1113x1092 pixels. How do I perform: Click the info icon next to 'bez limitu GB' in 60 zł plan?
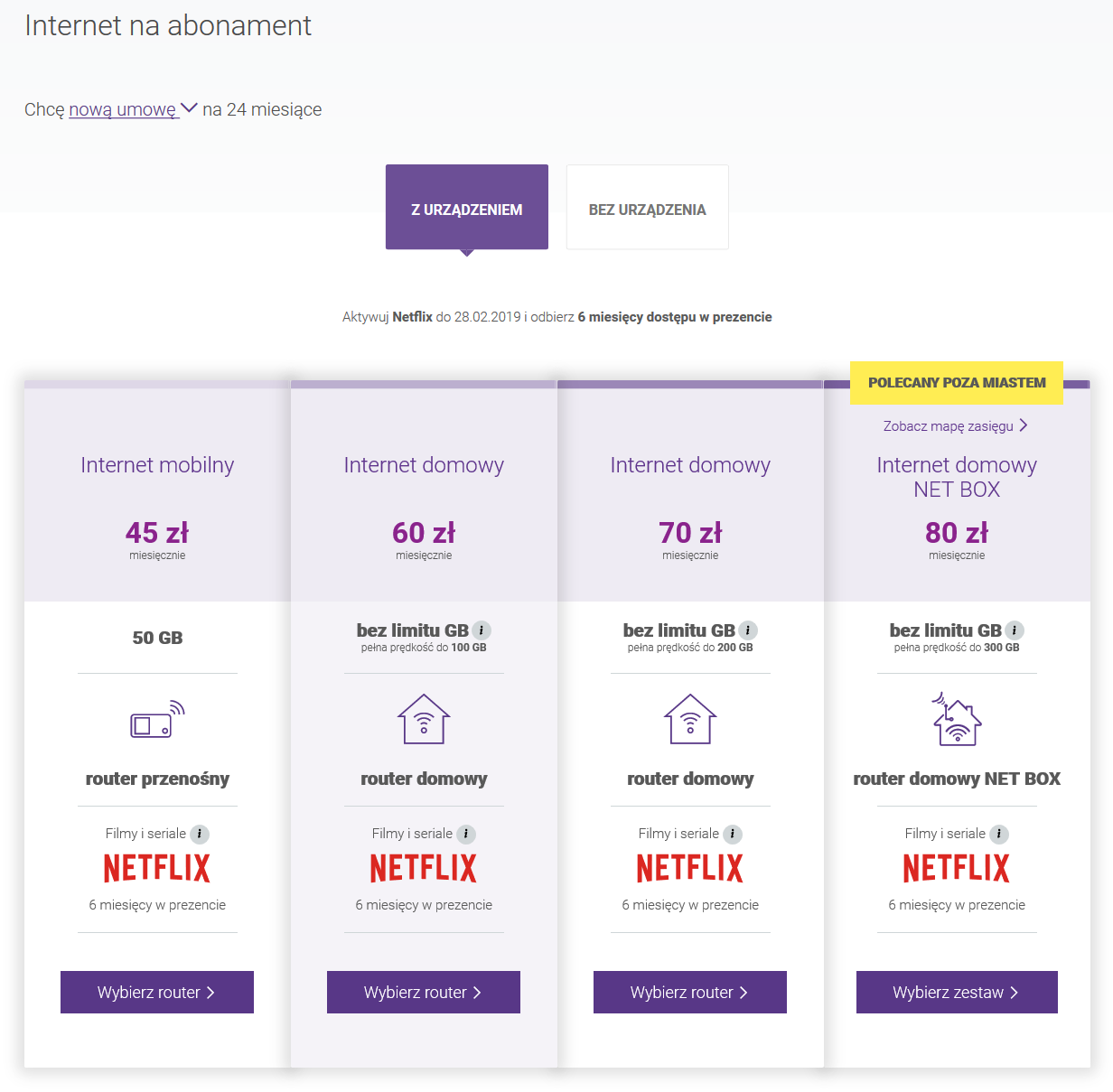[480, 630]
